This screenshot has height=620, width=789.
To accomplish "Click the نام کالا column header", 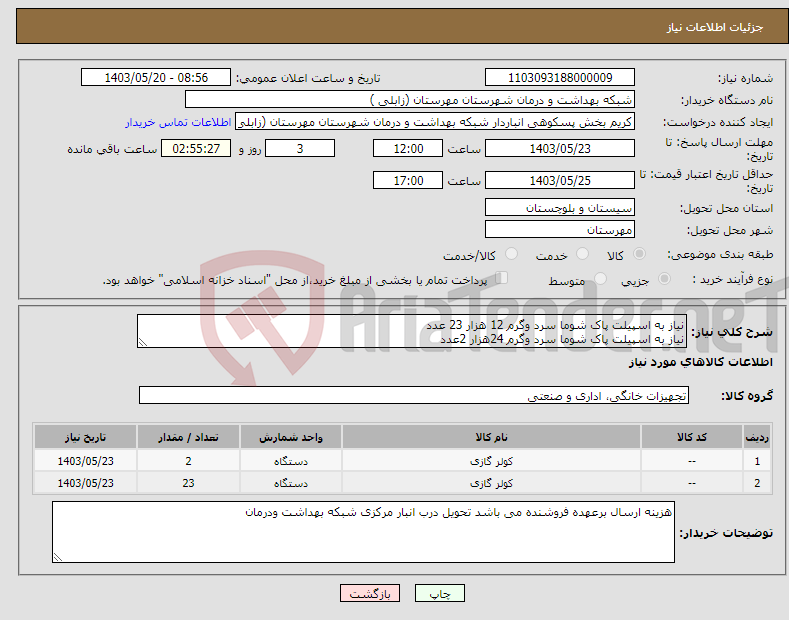I will point(491,437).
